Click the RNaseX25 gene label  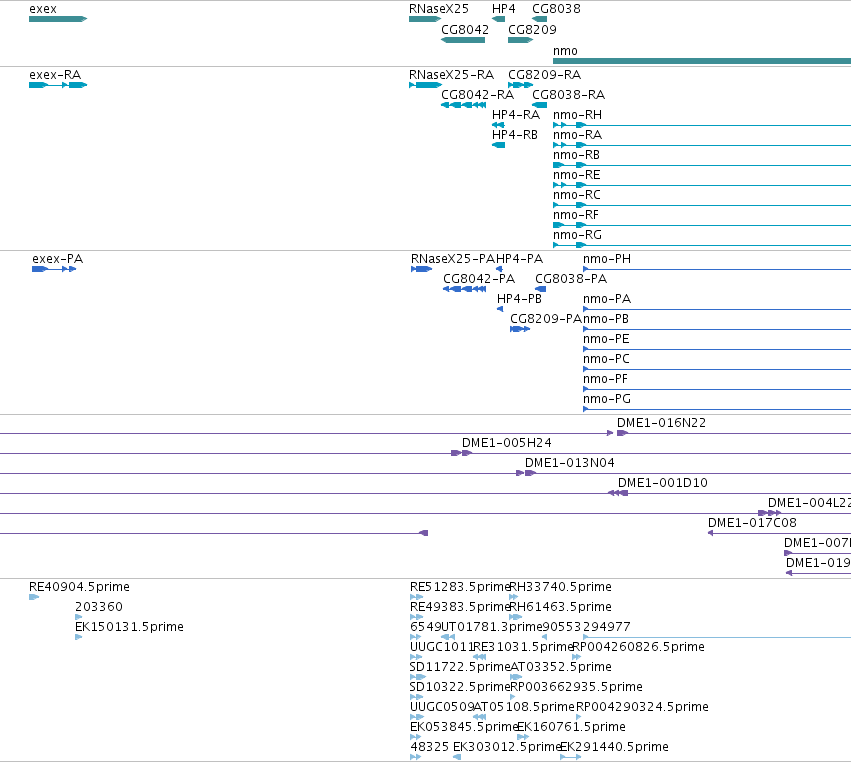439,9
